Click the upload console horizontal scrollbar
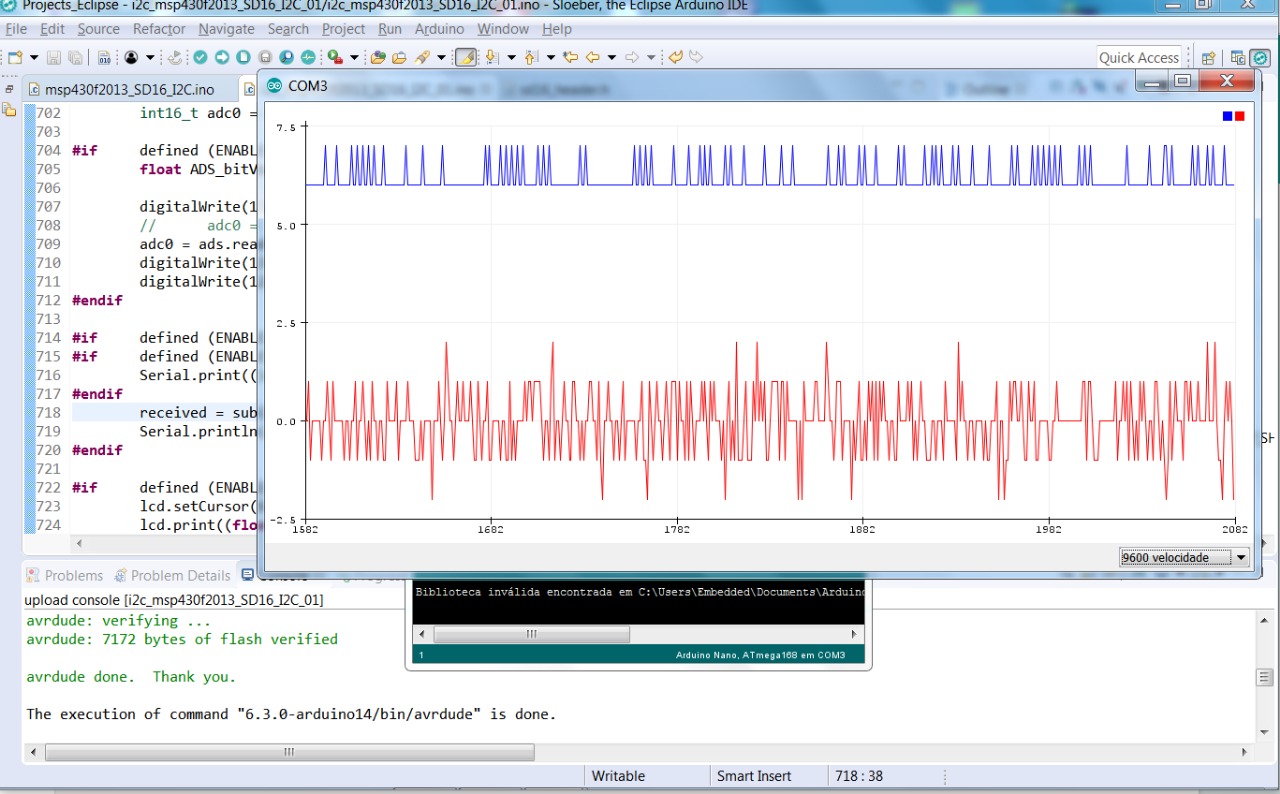 (x=290, y=752)
